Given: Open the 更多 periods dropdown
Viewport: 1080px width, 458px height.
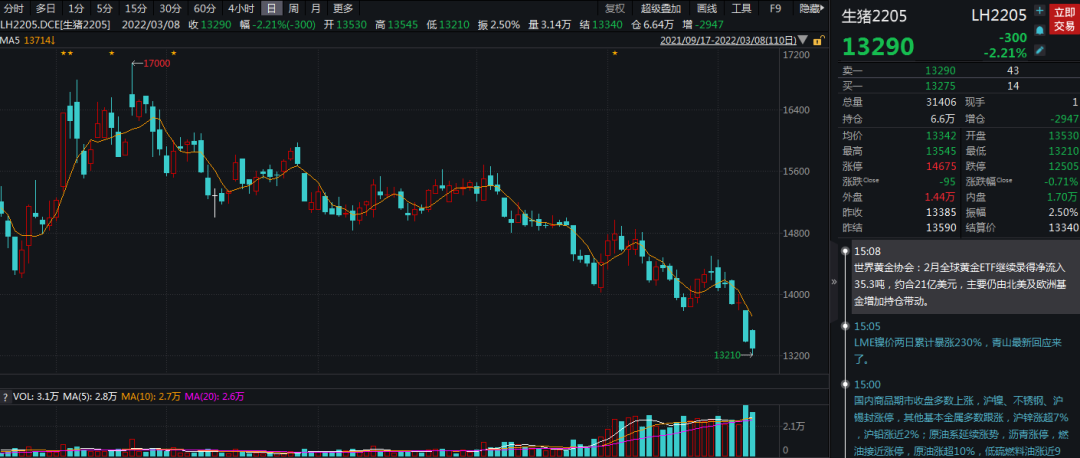Looking at the screenshot, I should [x=342, y=9].
